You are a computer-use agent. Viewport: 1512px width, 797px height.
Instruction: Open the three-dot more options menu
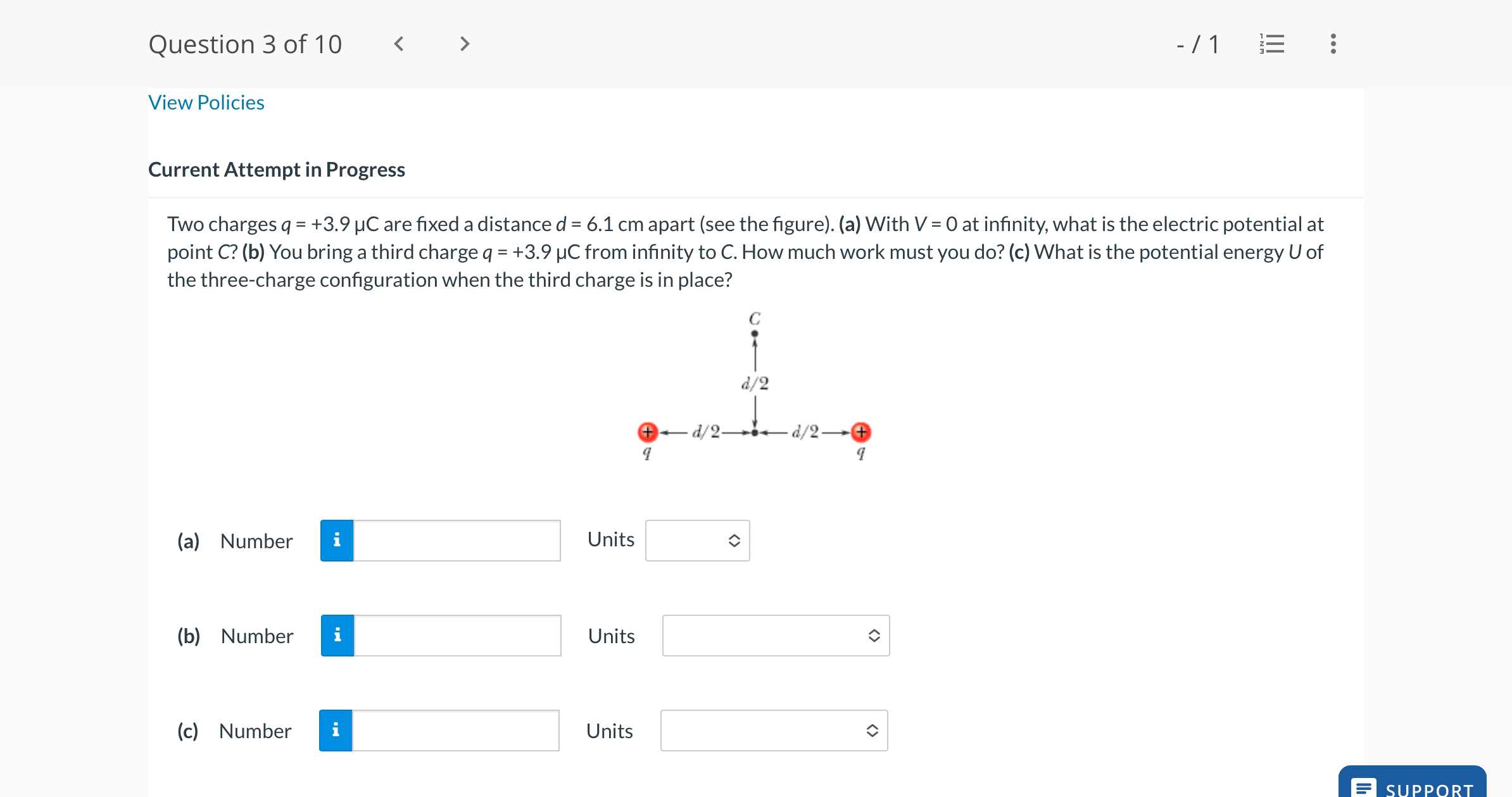click(x=1333, y=44)
